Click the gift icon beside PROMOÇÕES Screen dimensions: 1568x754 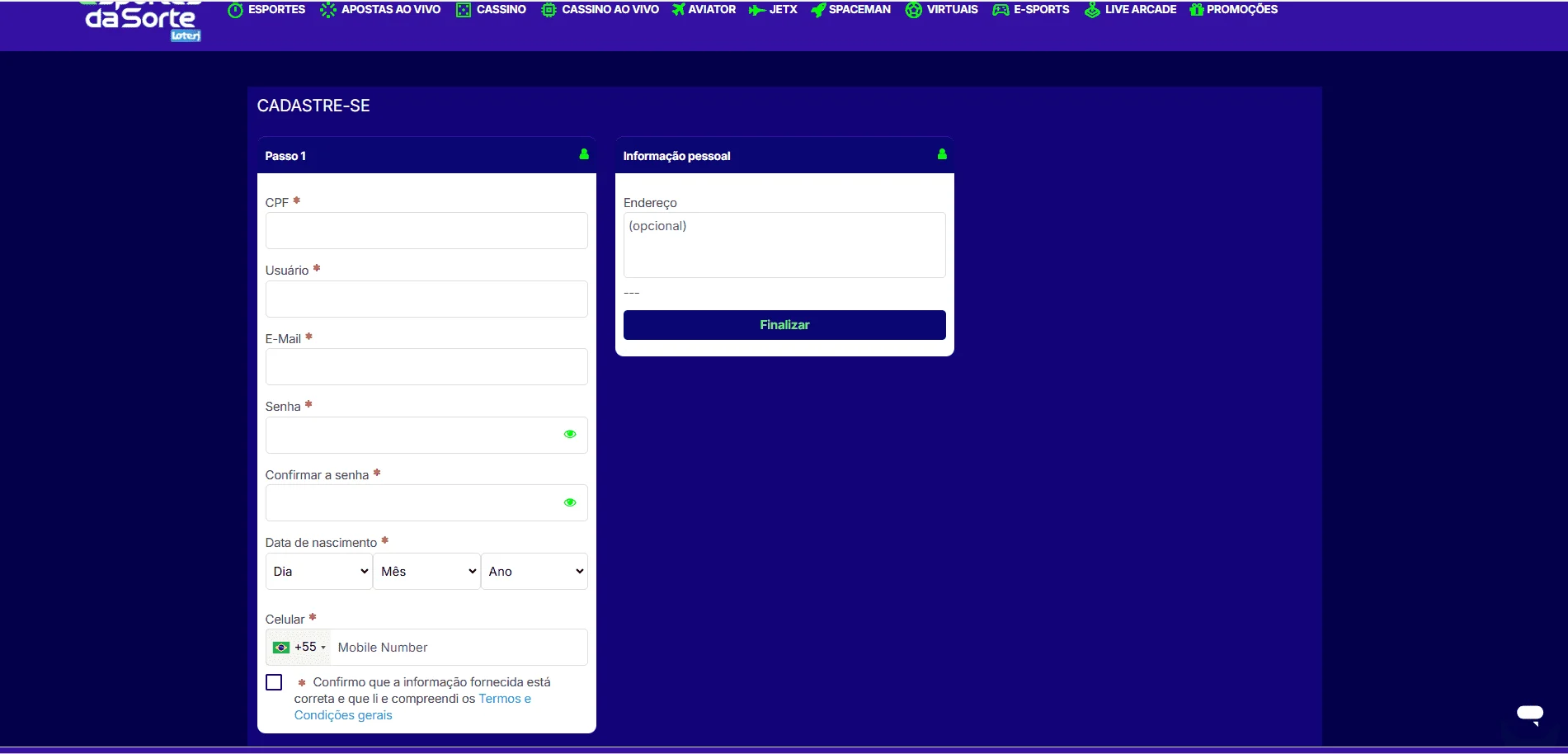coord(1197,10)
